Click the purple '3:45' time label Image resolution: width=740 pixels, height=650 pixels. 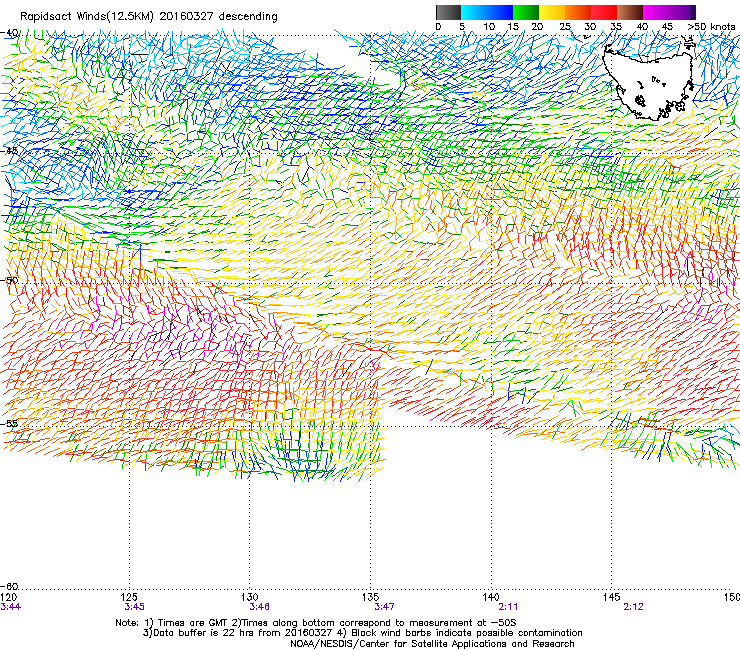click(135, 607)
